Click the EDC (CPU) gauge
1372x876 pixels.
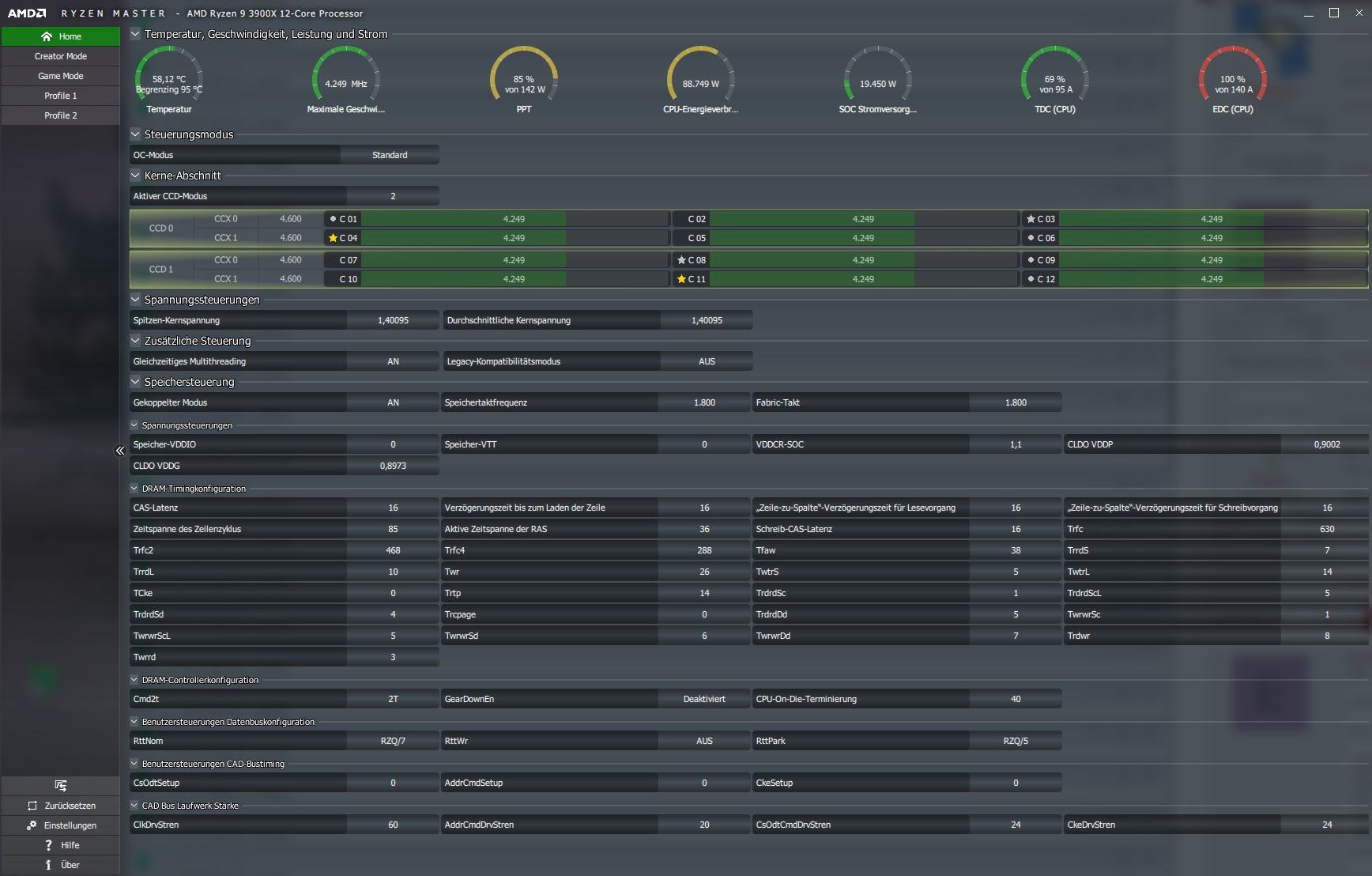click(1233, 79)
